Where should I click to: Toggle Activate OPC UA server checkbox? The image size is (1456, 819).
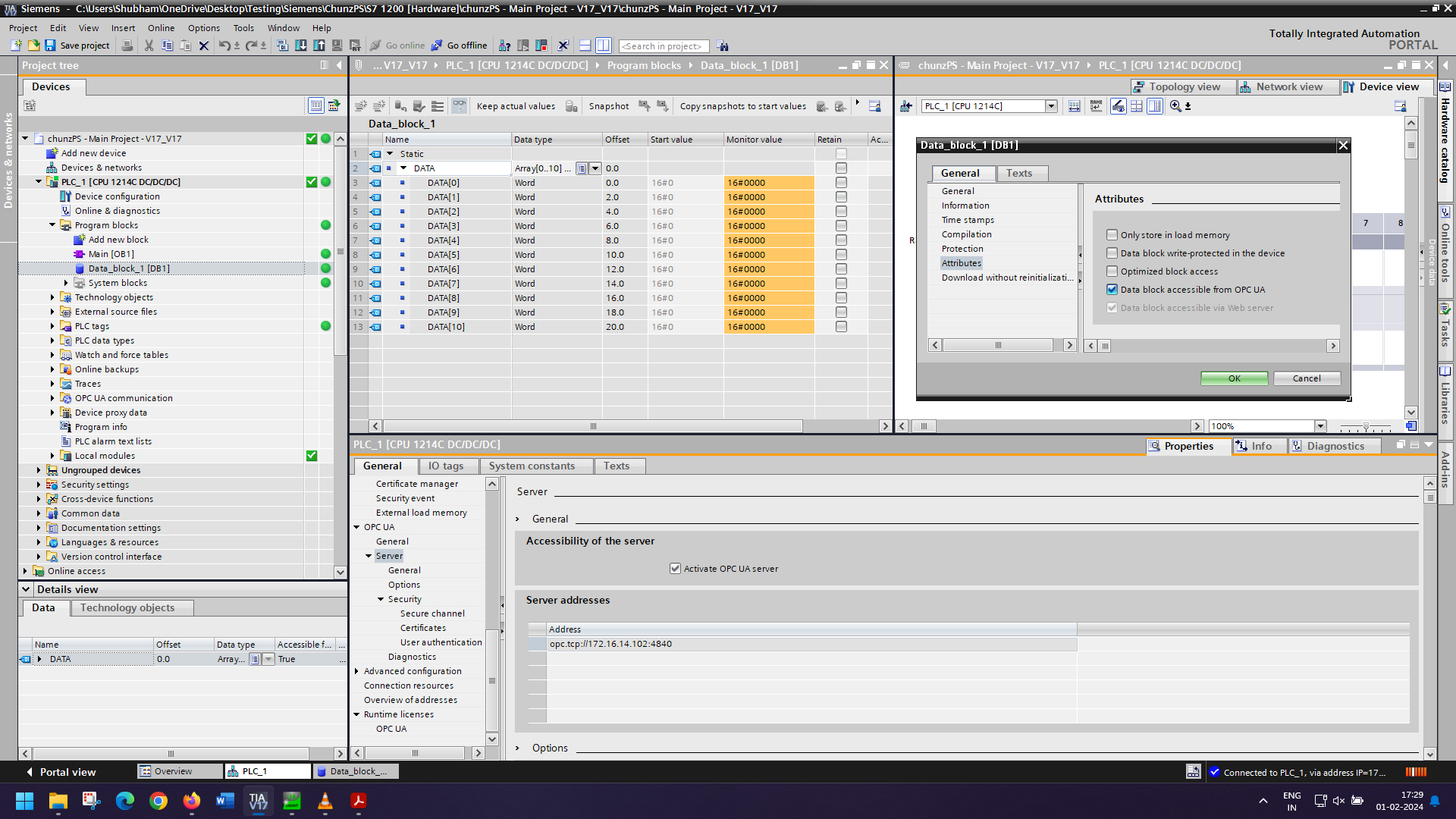[675, 569]
